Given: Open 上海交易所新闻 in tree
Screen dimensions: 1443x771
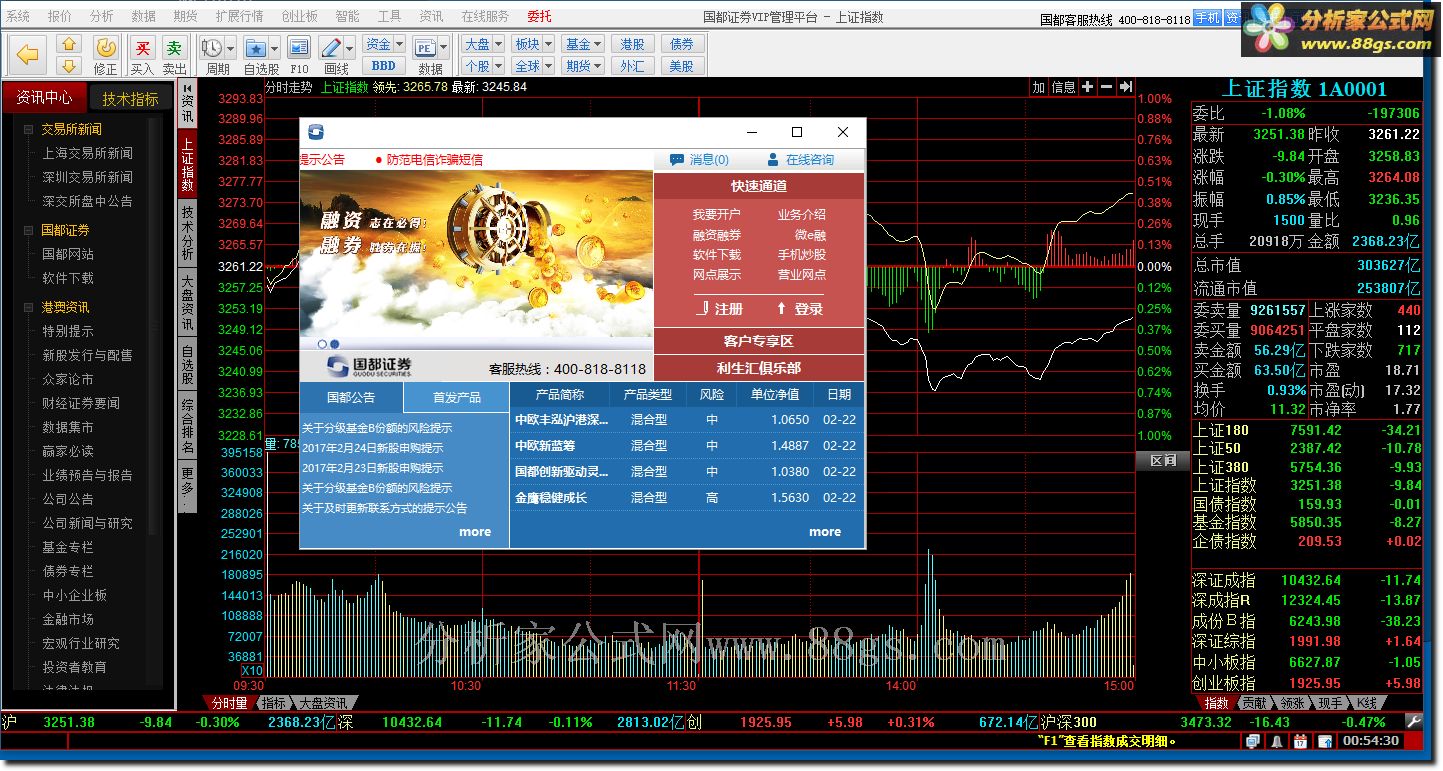Looking at the screenshot, I should click(x=87, y=154).
